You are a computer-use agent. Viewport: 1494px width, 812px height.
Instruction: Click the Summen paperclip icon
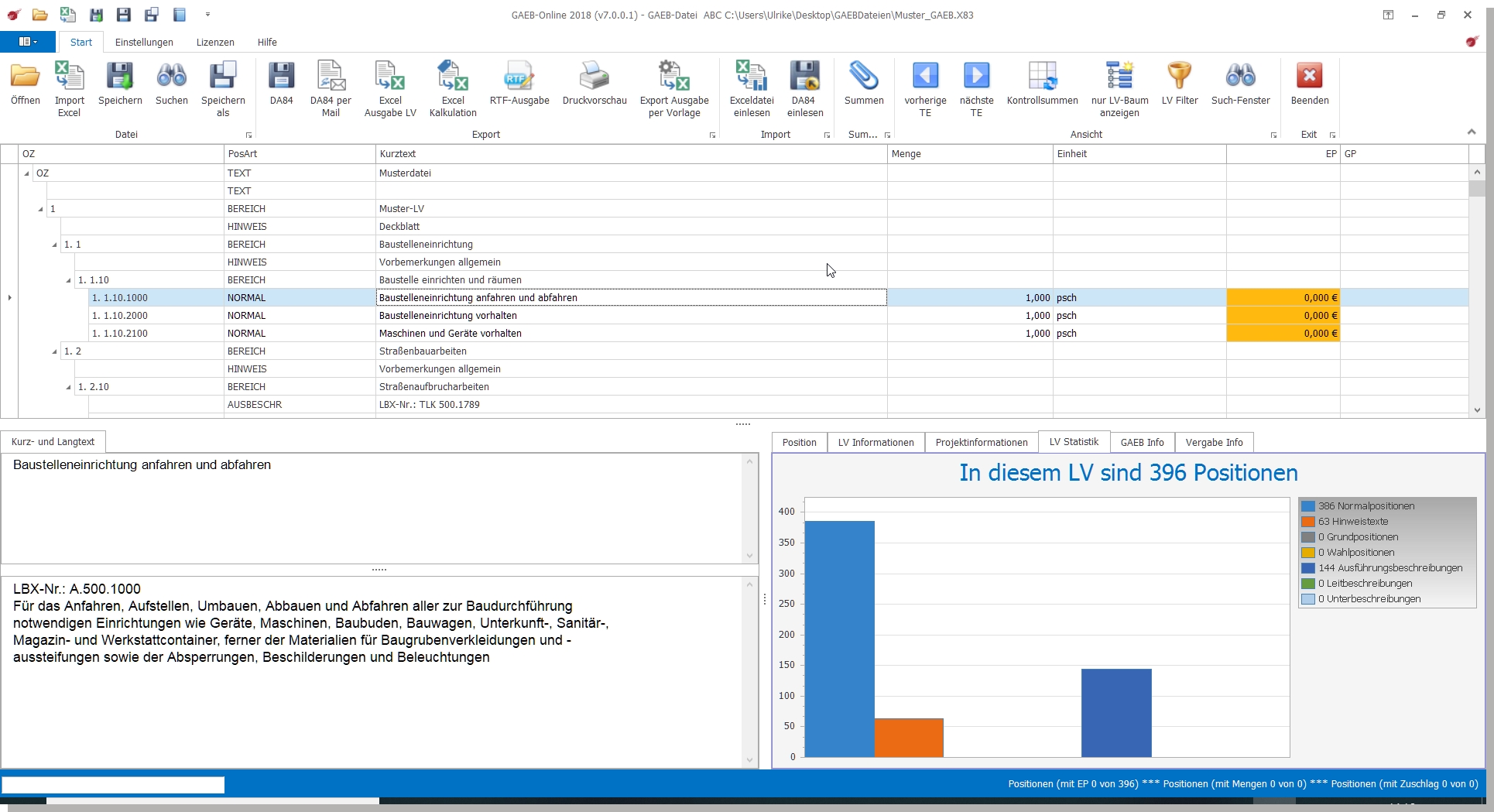point(863,77)
